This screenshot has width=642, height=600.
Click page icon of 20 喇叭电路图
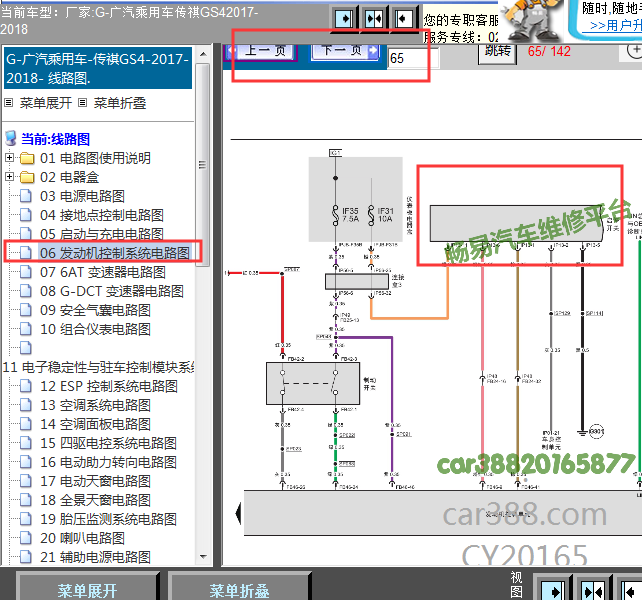tap(26, 538)
